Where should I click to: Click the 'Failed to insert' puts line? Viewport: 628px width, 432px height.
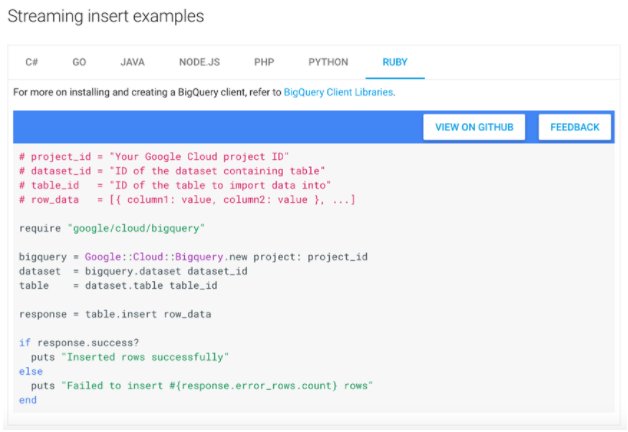202,386
